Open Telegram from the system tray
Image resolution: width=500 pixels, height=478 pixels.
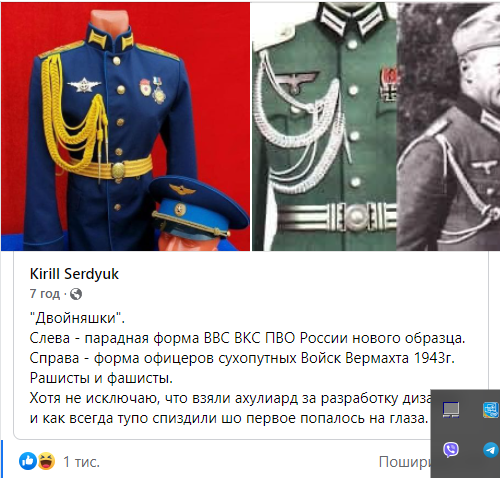pyautogui.click(x=491, y=449)
